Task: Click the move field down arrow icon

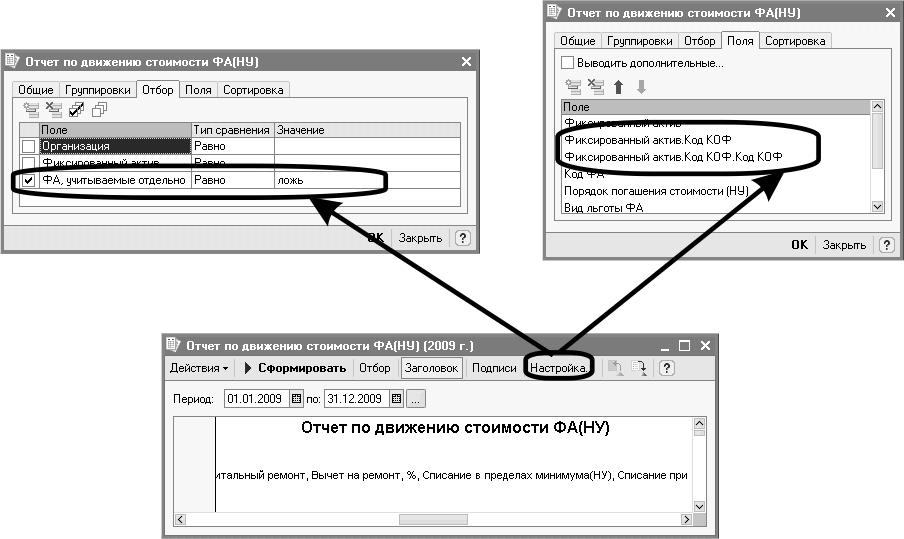Action: click(641, 87)
